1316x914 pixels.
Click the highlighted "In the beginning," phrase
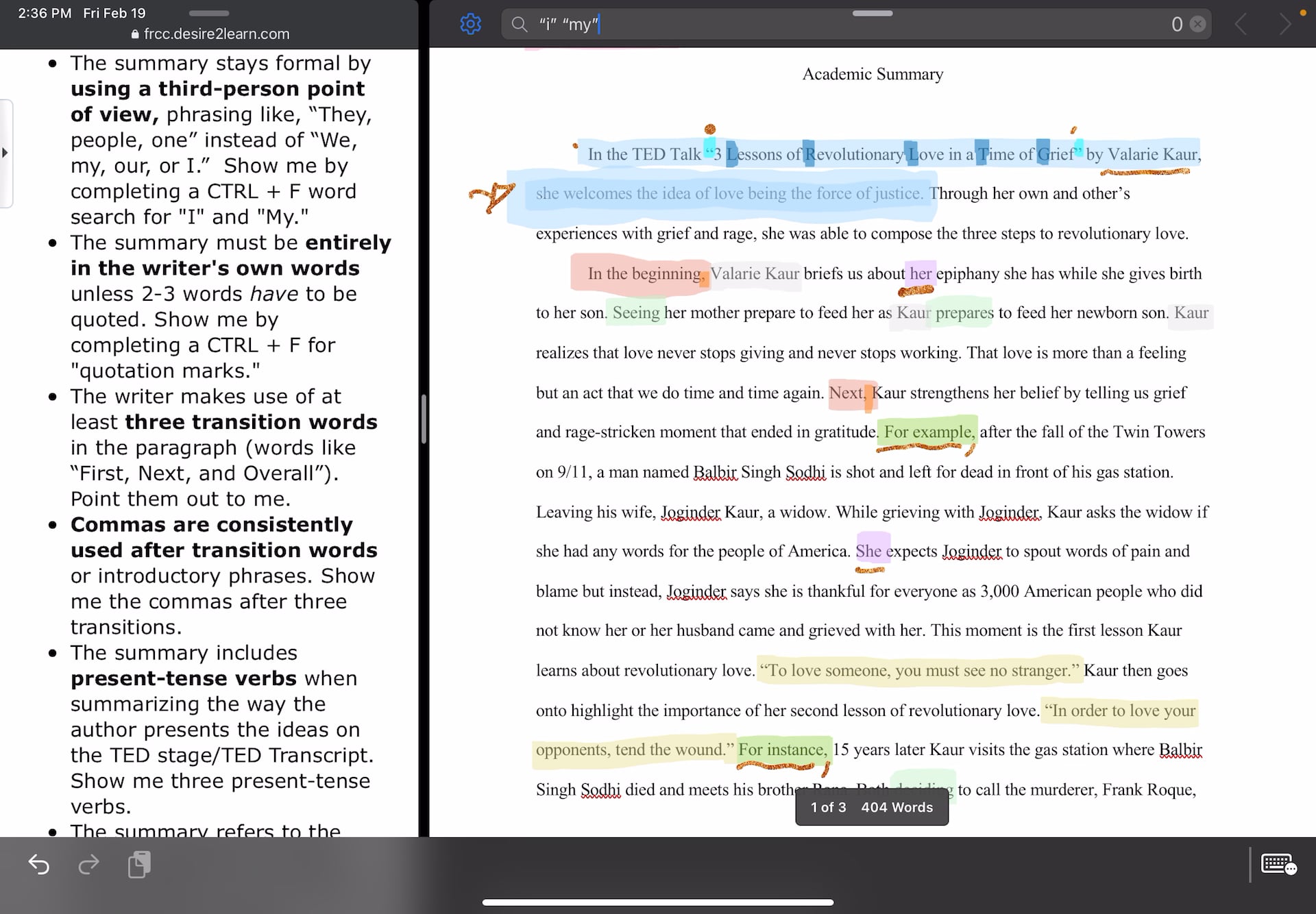pos(646,273)
